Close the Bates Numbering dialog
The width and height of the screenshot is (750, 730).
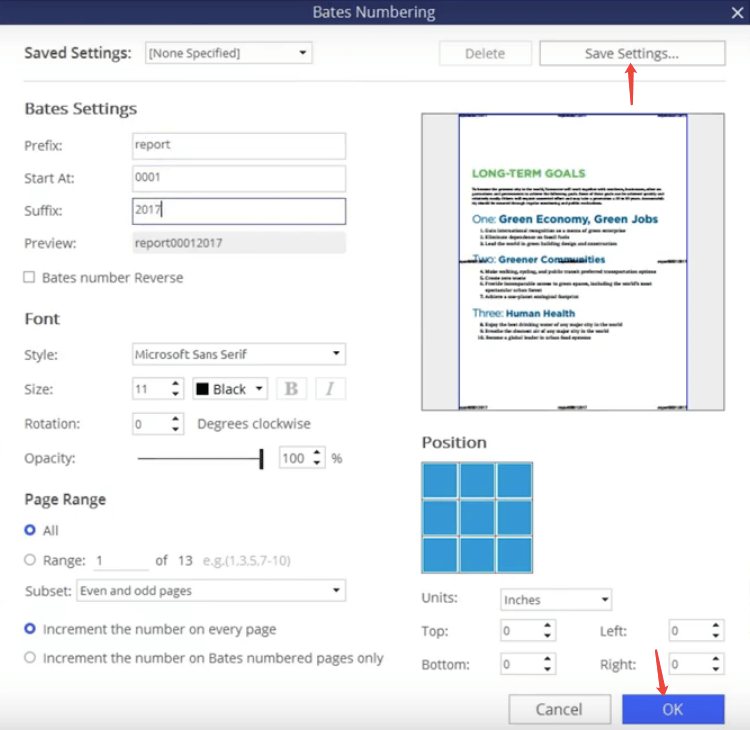coord(736,12)
